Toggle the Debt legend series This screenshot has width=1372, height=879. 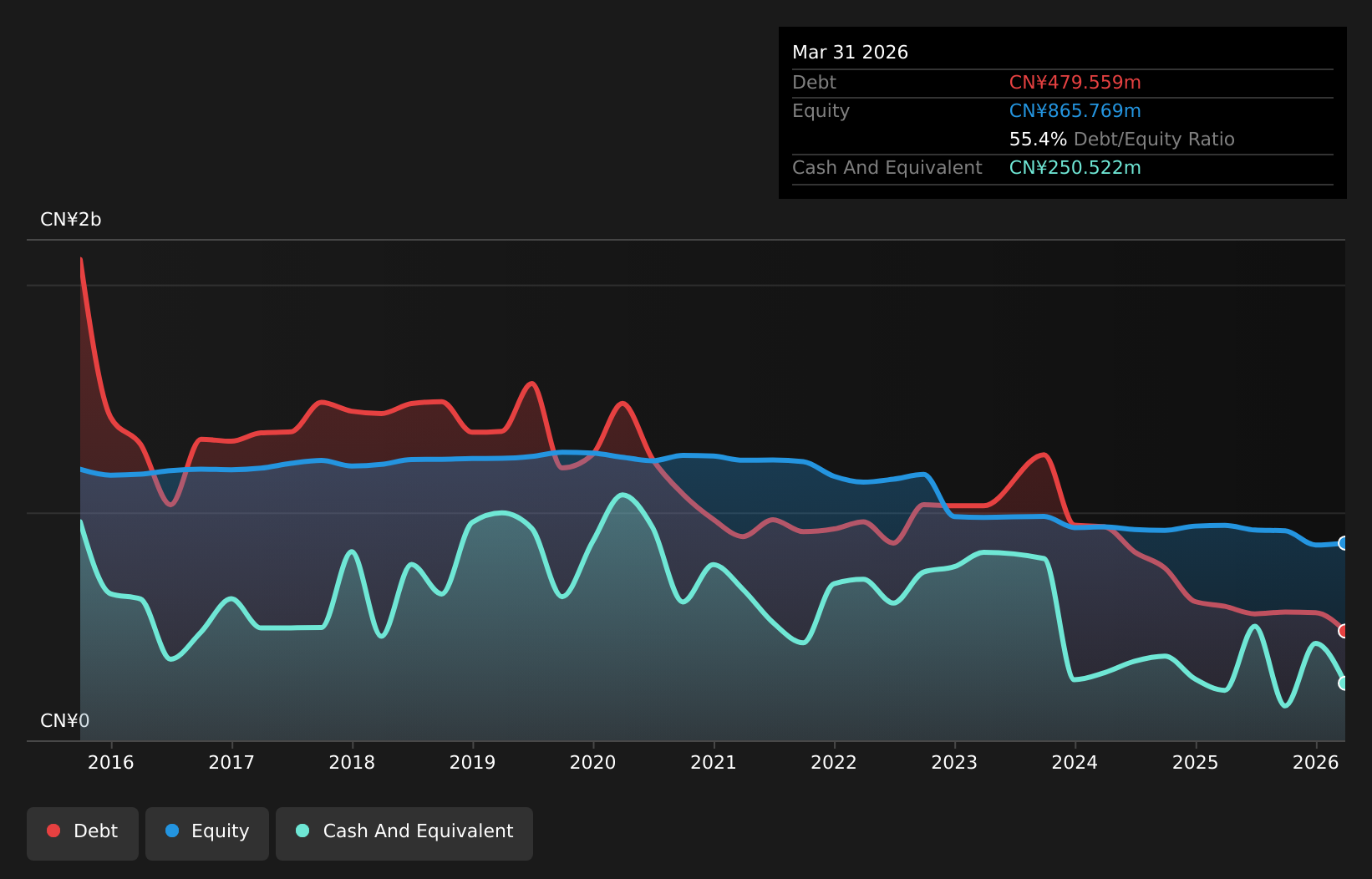[x=83, y=833]
